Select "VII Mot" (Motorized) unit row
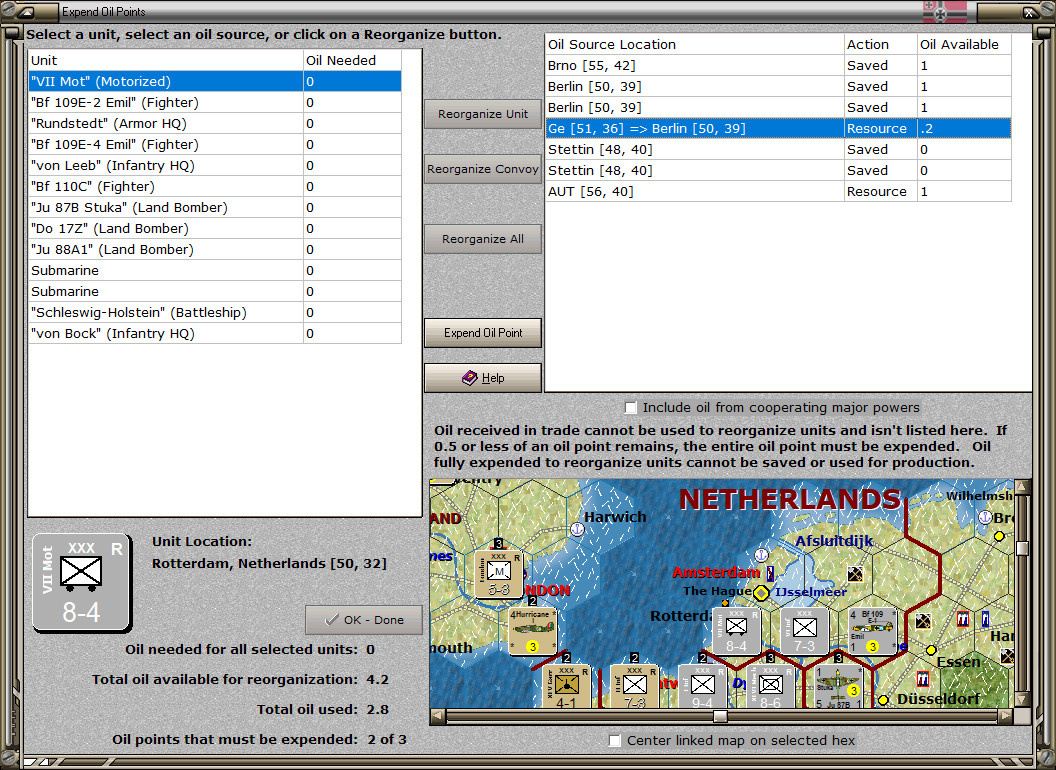The width and height of the screenshot is (1056, 770). tap(215, 82)
